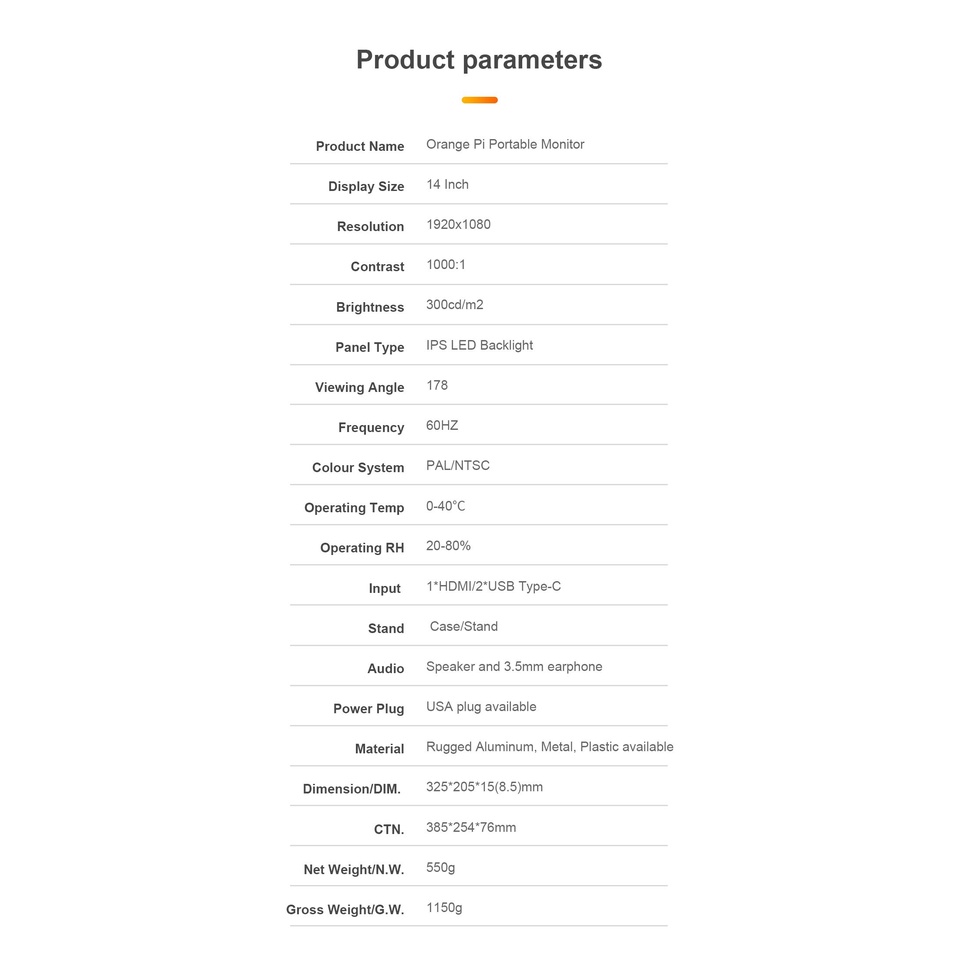Click the PAL/NTSC colour system value

(x=458, y=466)
